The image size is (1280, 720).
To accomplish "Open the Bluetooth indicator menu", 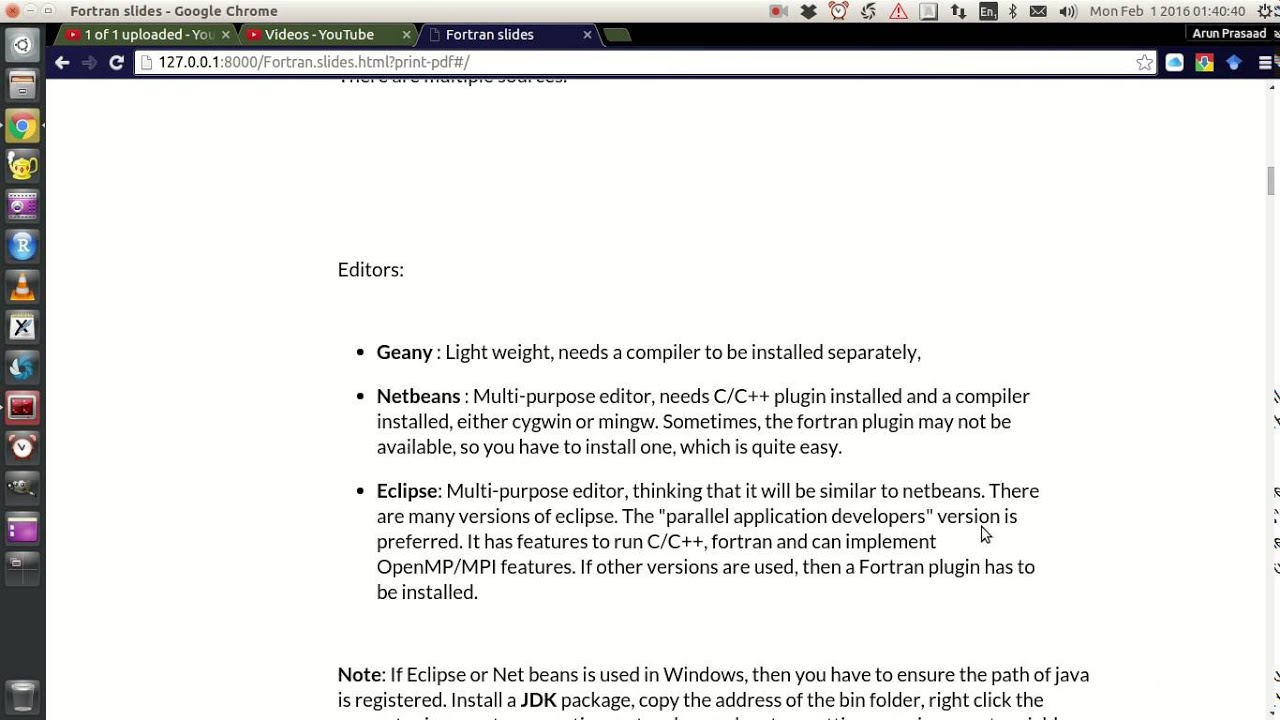I will click(1012, 11).
